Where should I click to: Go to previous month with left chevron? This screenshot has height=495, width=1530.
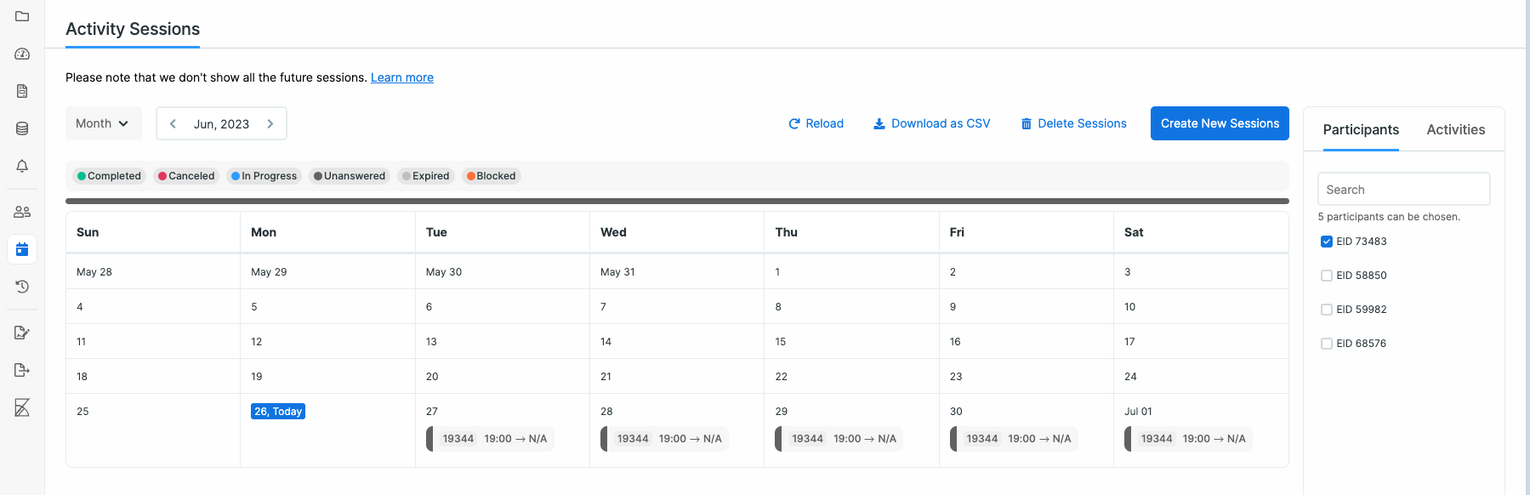tap(173, 124)
